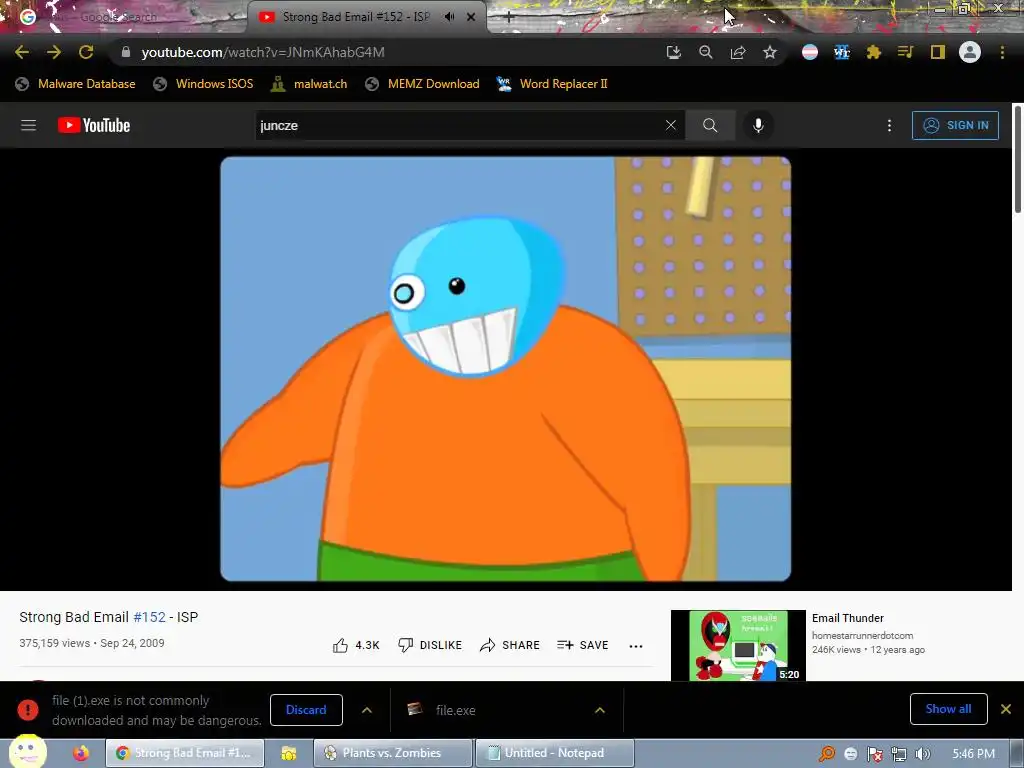Click the SHARE button
Screen dimensions: 1024x768
pyautogui.click(x=509, y=645)
